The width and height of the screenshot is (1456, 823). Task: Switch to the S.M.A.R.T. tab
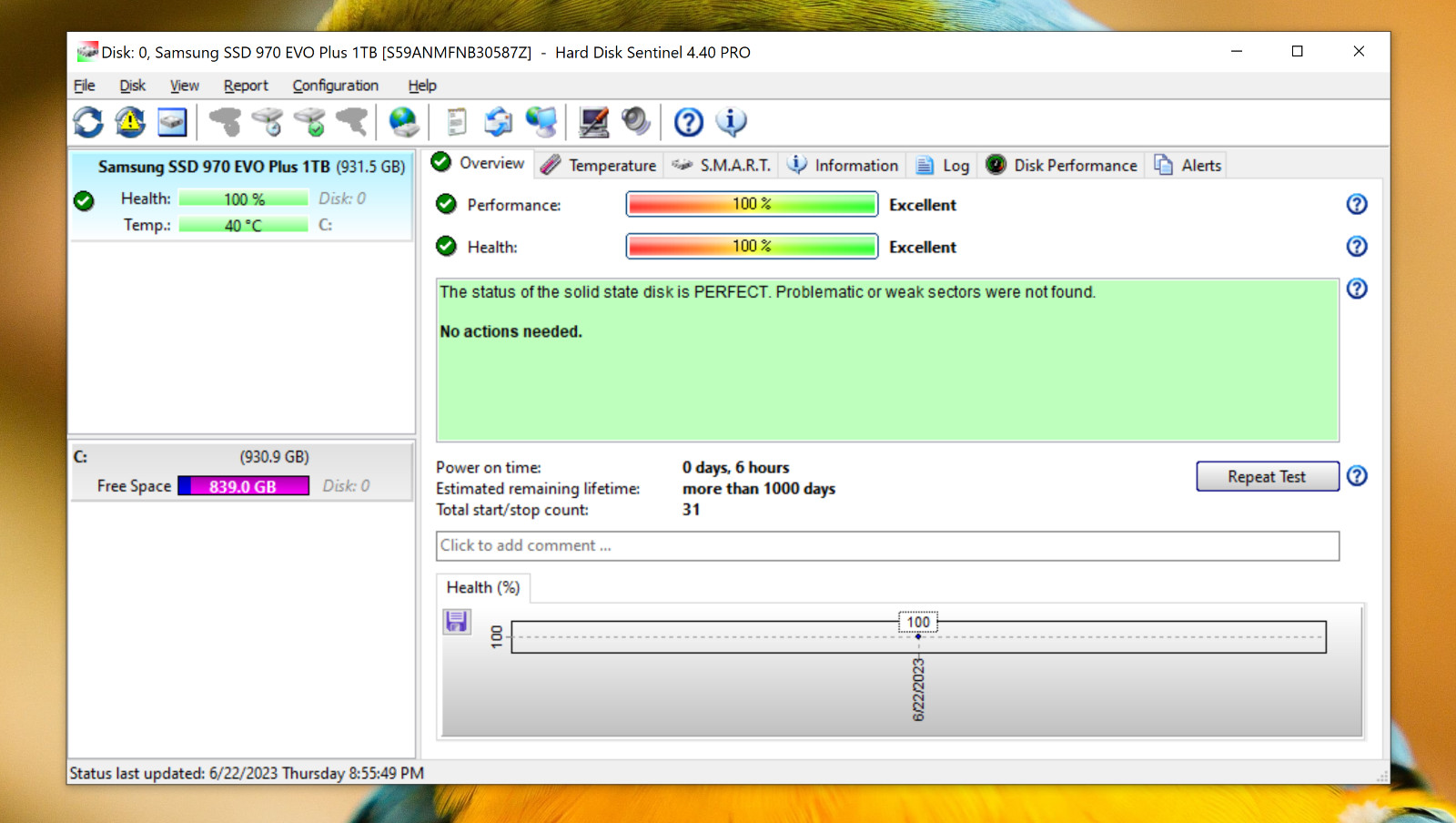pos(722,165)
